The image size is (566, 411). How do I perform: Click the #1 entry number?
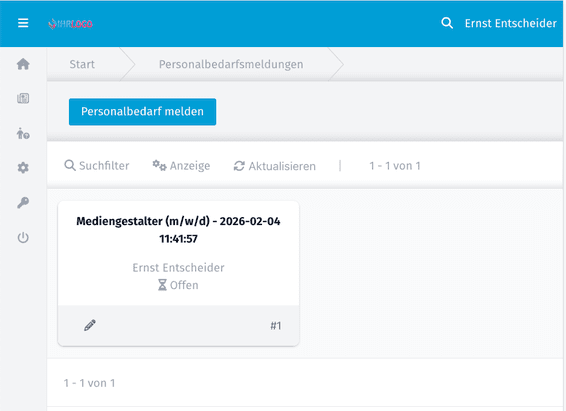coord(276,326)
